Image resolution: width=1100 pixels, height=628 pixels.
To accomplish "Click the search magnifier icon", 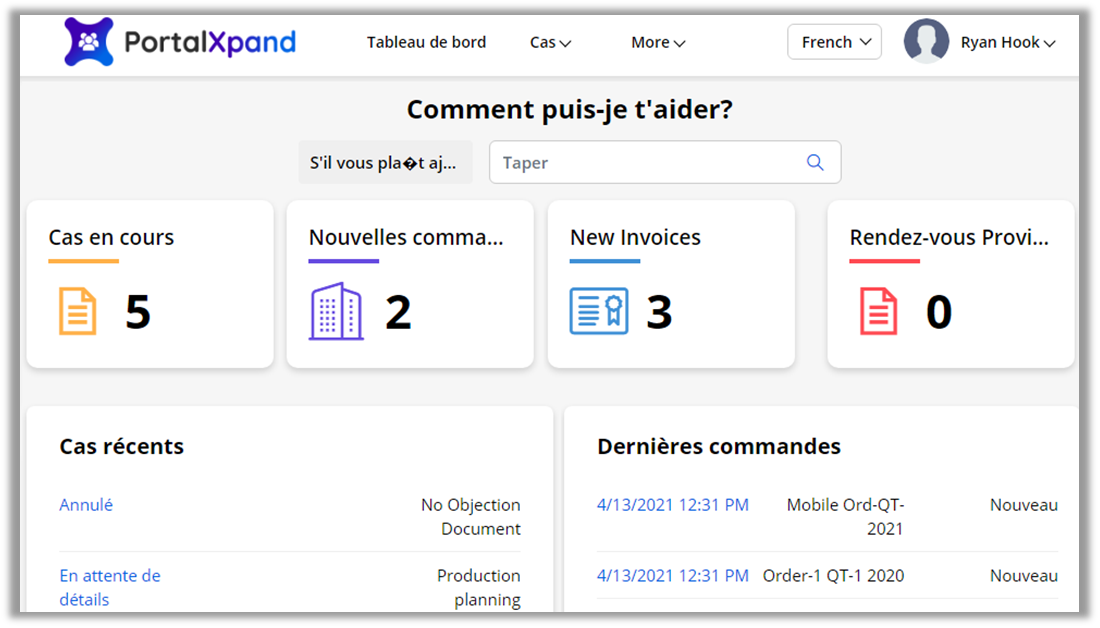I will [x=815, y=163].
